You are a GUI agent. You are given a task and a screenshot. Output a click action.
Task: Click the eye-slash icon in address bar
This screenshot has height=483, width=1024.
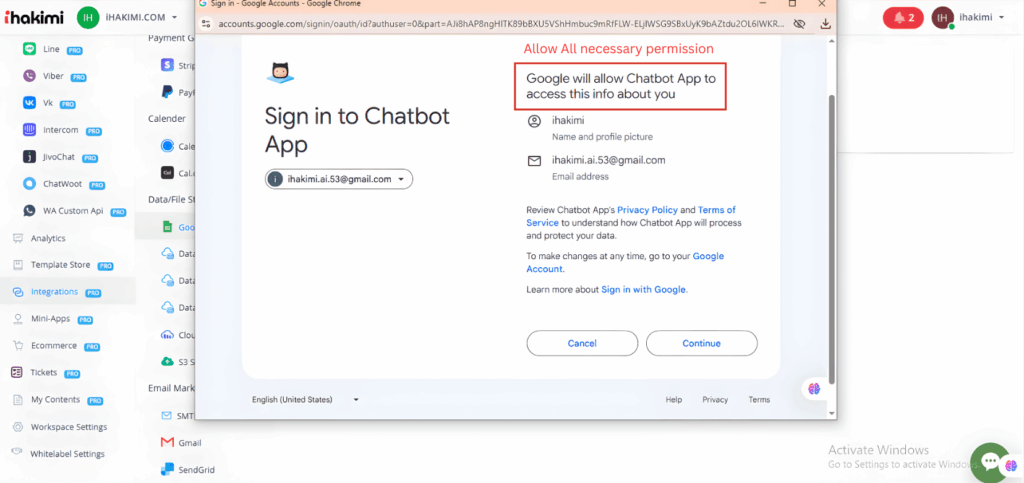[x=798, y=23]
